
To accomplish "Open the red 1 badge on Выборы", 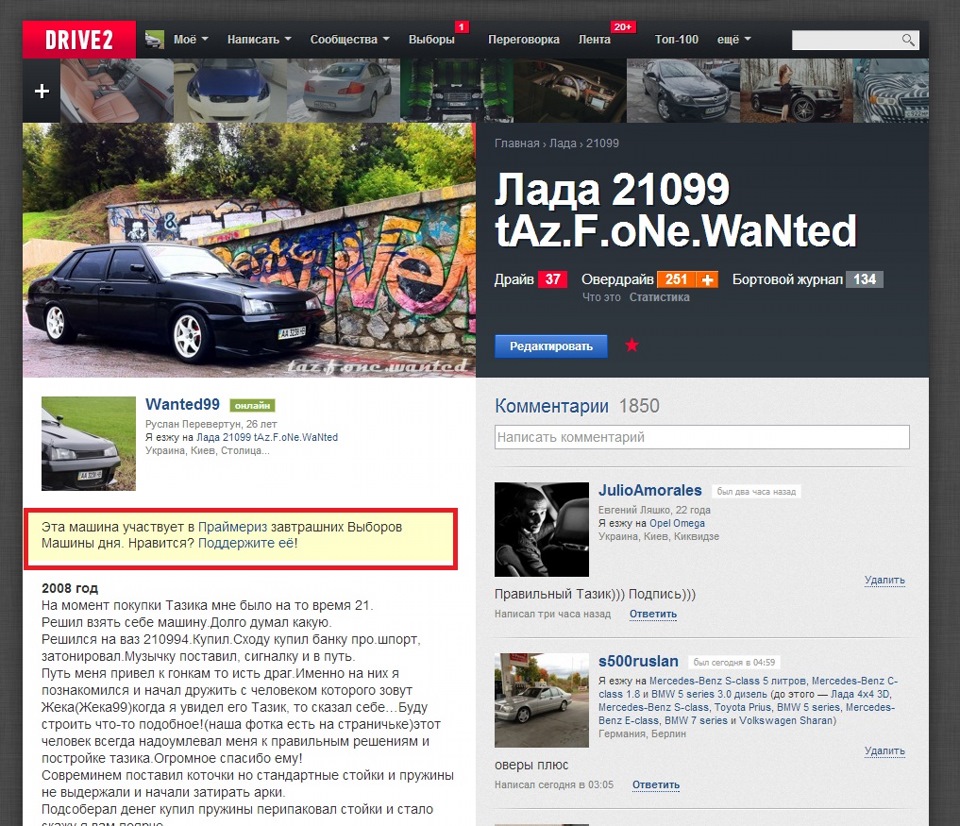I will tap(462, 27).
